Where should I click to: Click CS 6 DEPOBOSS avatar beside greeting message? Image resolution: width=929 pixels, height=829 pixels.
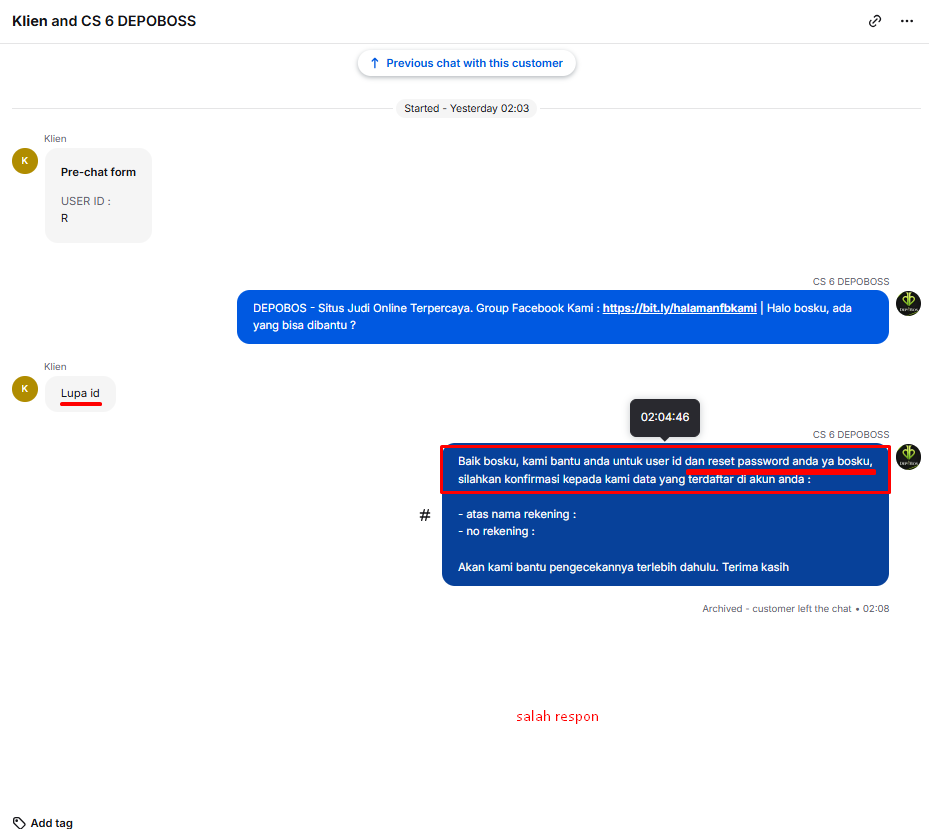coord(908,303)
